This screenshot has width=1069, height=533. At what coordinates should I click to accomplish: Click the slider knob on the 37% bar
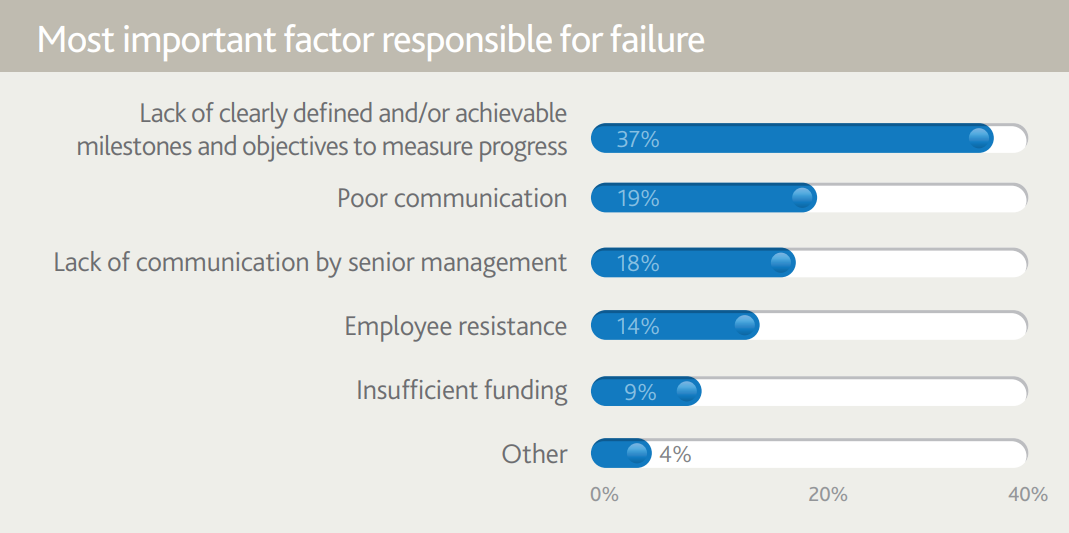(x=980, y=139)
